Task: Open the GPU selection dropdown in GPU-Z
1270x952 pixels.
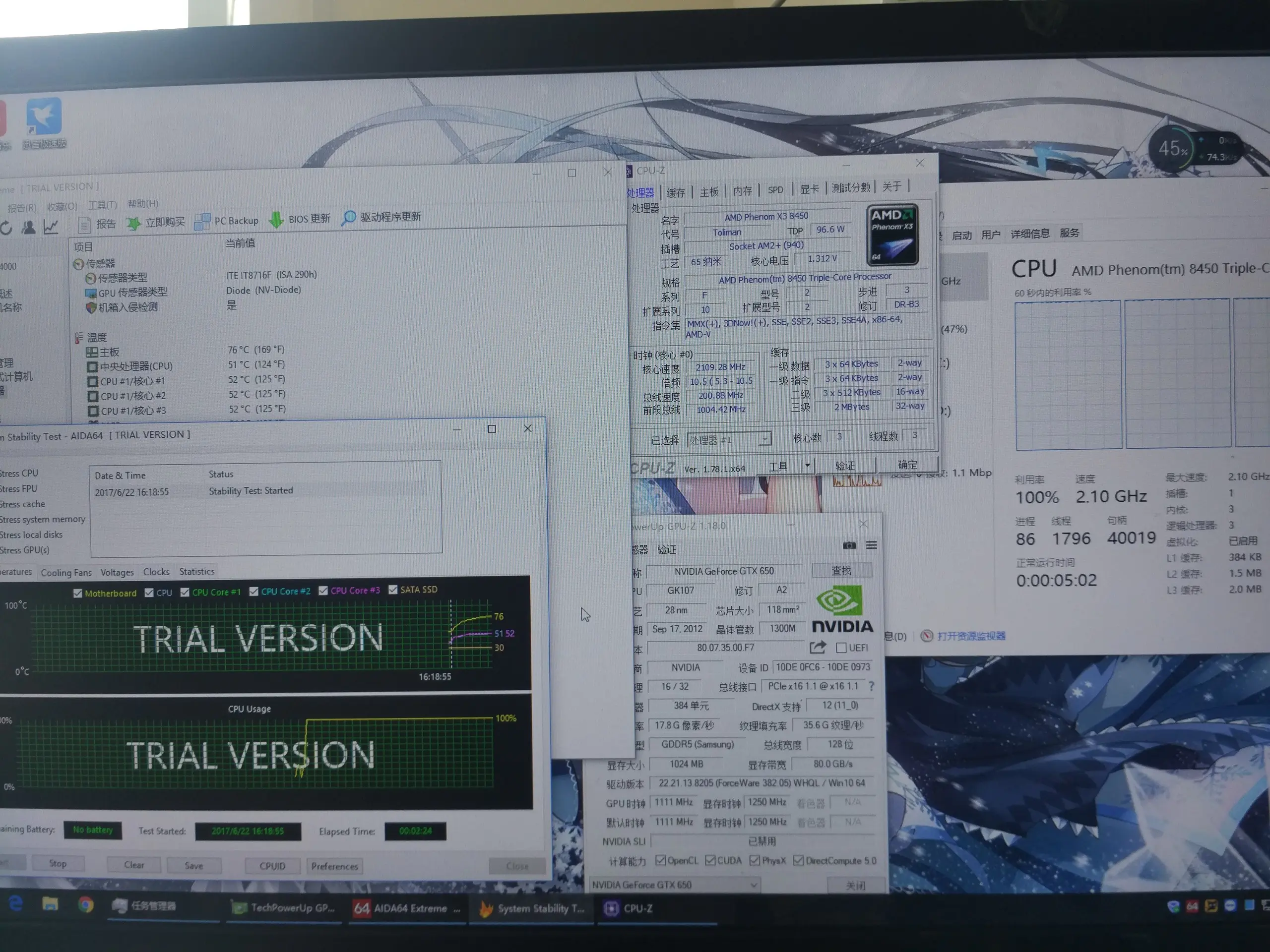Action: [675, 885]
